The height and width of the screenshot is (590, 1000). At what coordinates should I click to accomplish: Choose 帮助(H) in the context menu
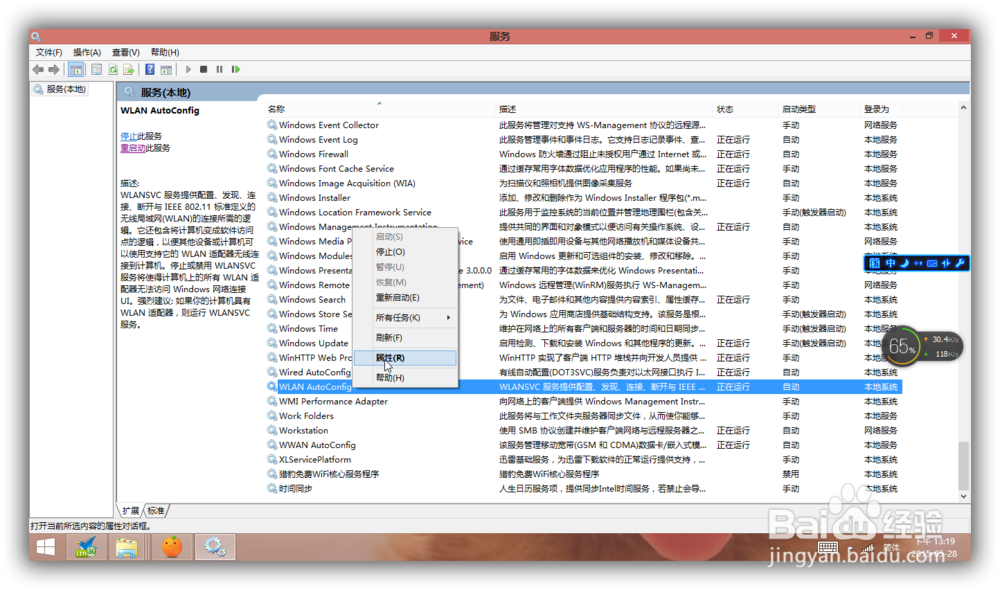406,378
